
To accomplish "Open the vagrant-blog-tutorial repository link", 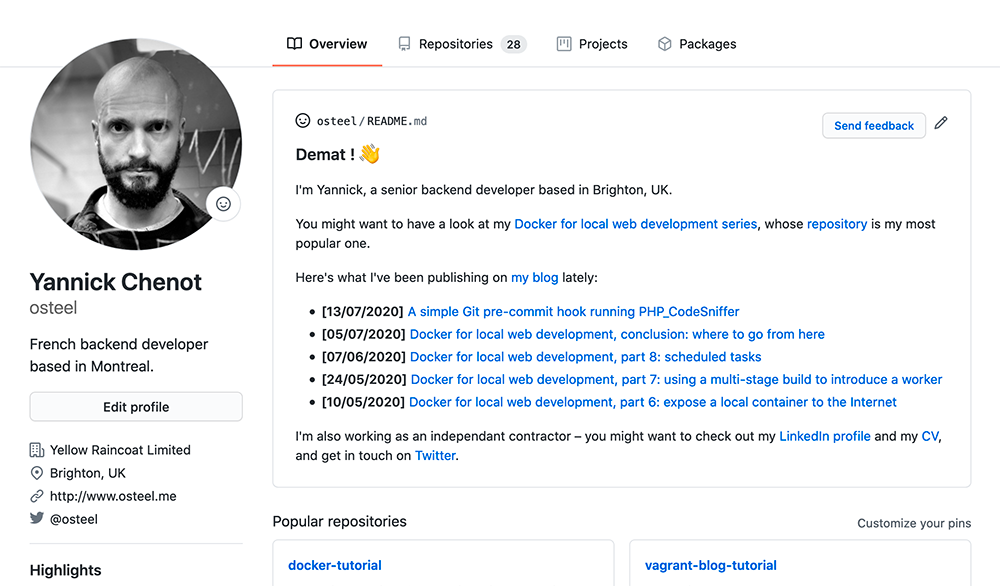I will 711,565.
